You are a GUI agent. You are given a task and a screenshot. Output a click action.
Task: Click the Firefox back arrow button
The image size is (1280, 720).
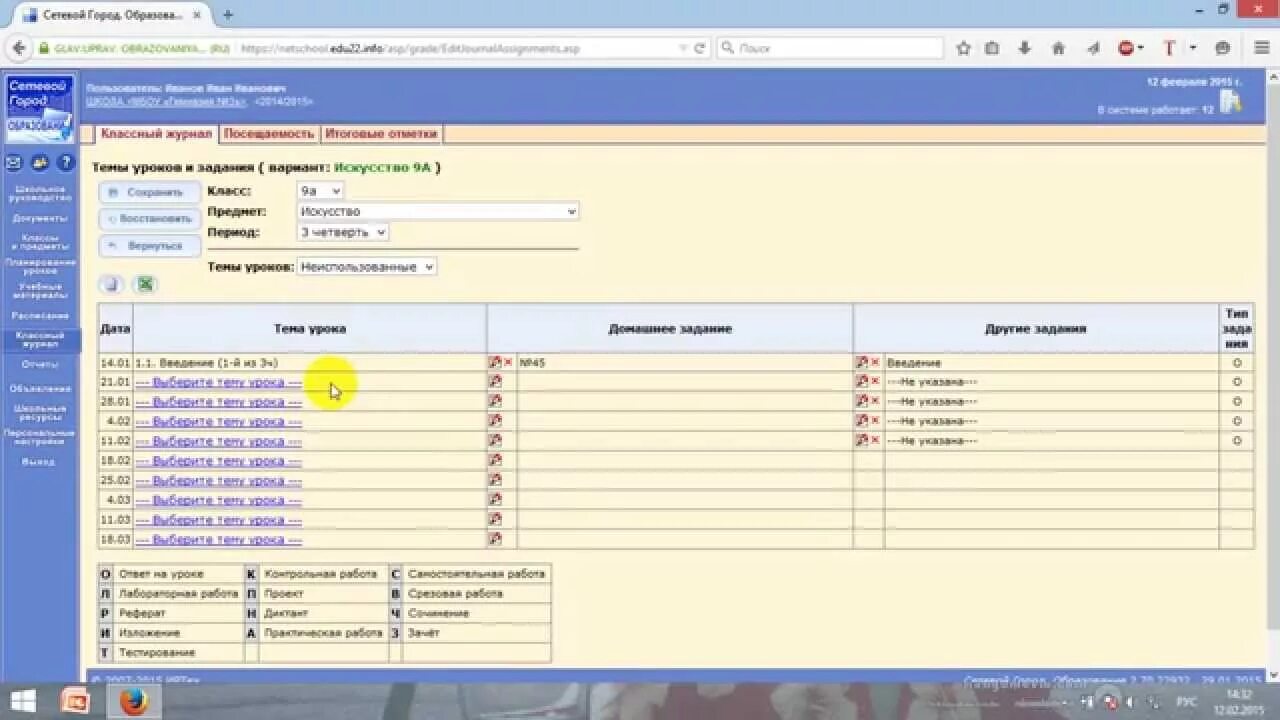18,48
